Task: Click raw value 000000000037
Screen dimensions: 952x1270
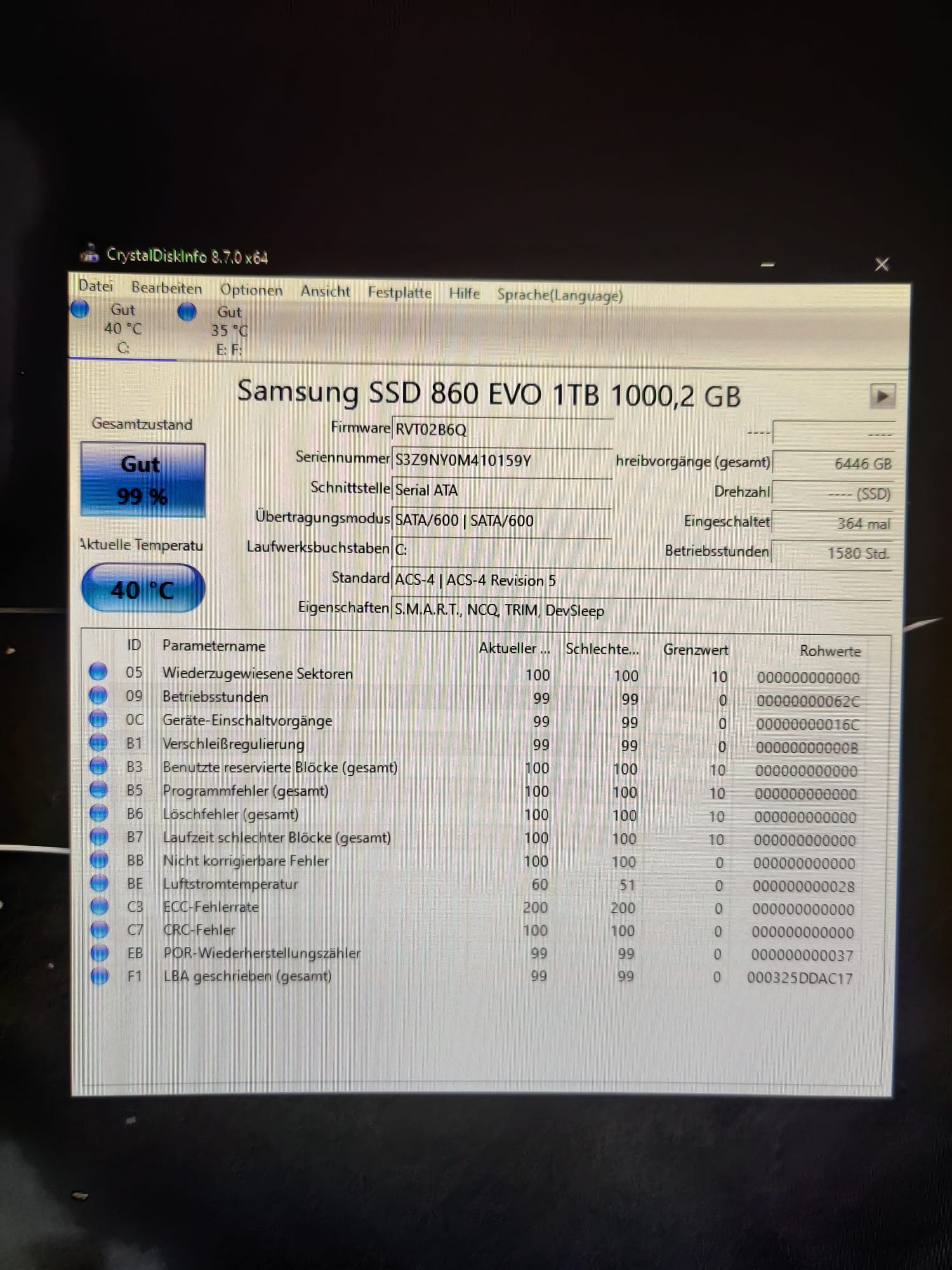Action: (802, 955)
